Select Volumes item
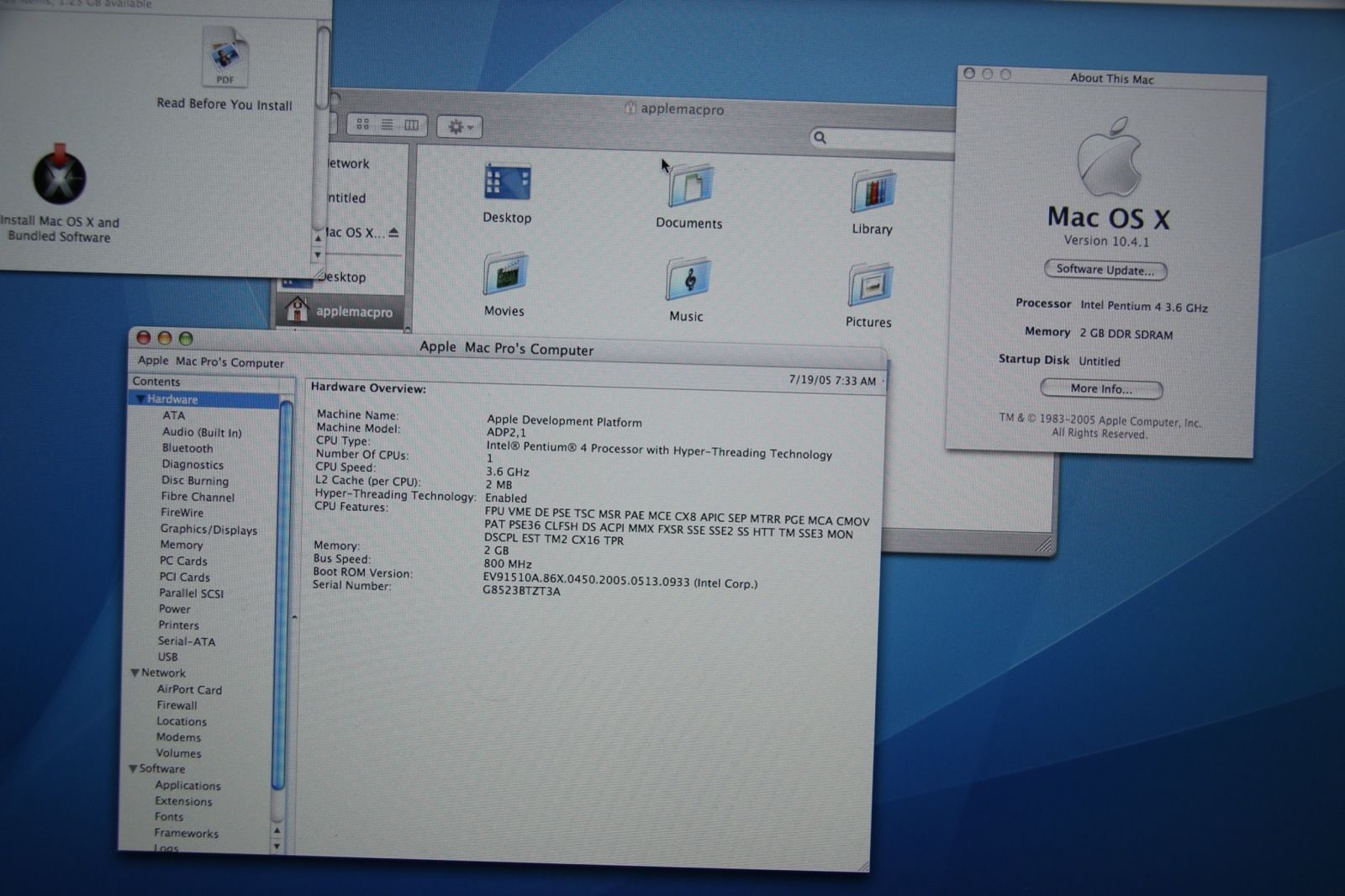1345x896 pixels. pyautogui.click(x=178, y=753)
